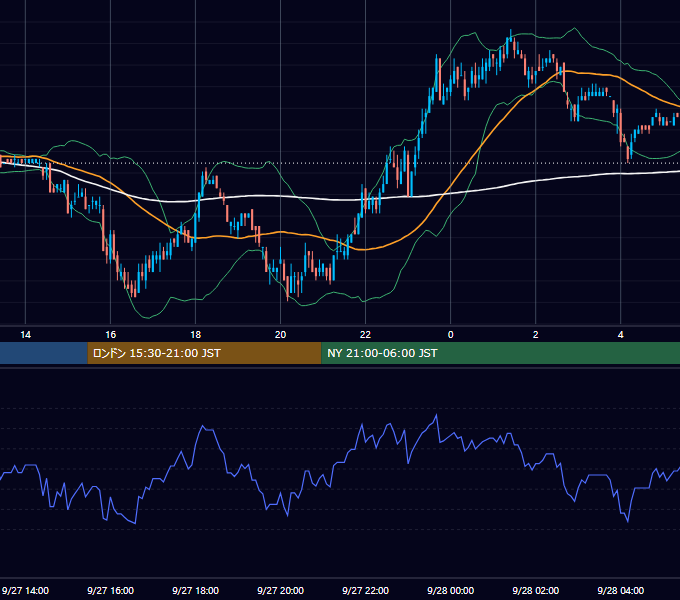Click the blue session bar before London

click(x=44, y=353)
